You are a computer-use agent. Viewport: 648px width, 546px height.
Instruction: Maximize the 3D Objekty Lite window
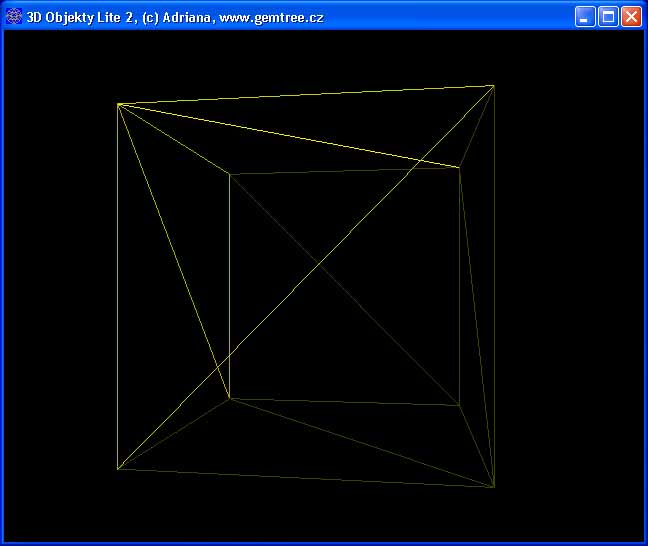pyautogui.click(x=608, y=17)
